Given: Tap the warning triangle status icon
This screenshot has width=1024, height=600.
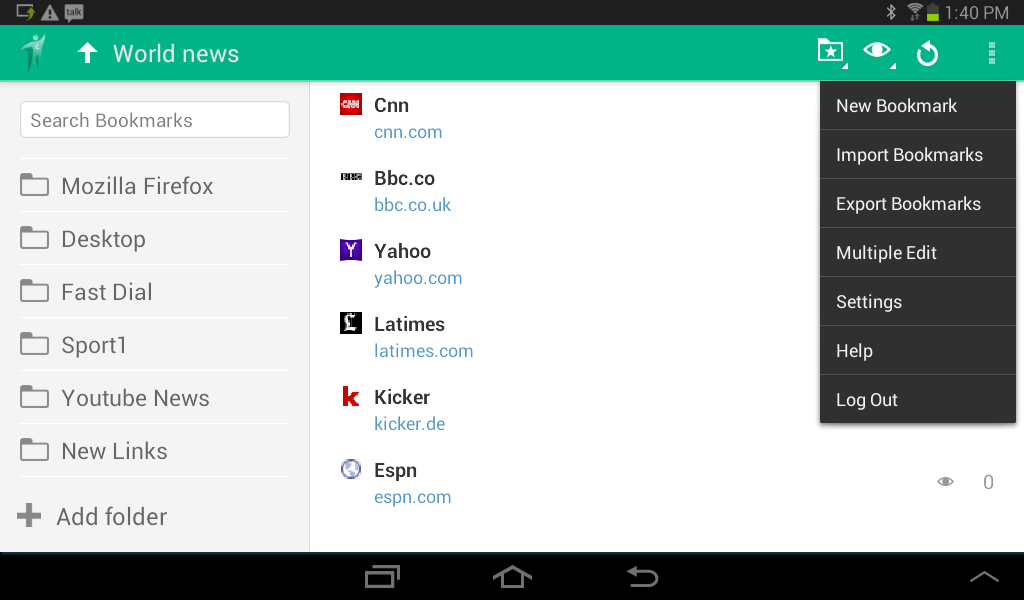Looking at the screenshot, I should click(50, 12).
